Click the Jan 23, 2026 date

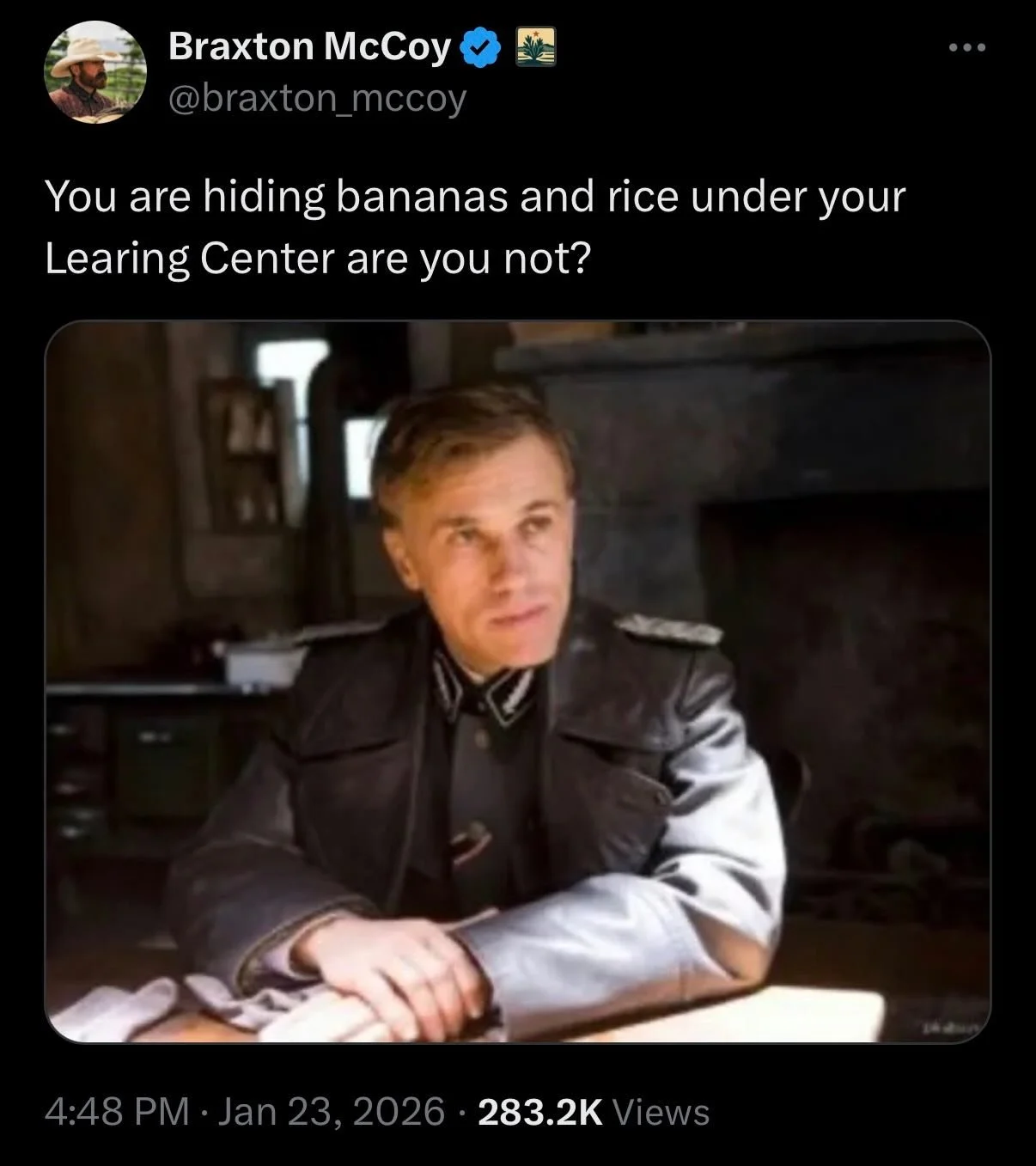point(332,1112)
